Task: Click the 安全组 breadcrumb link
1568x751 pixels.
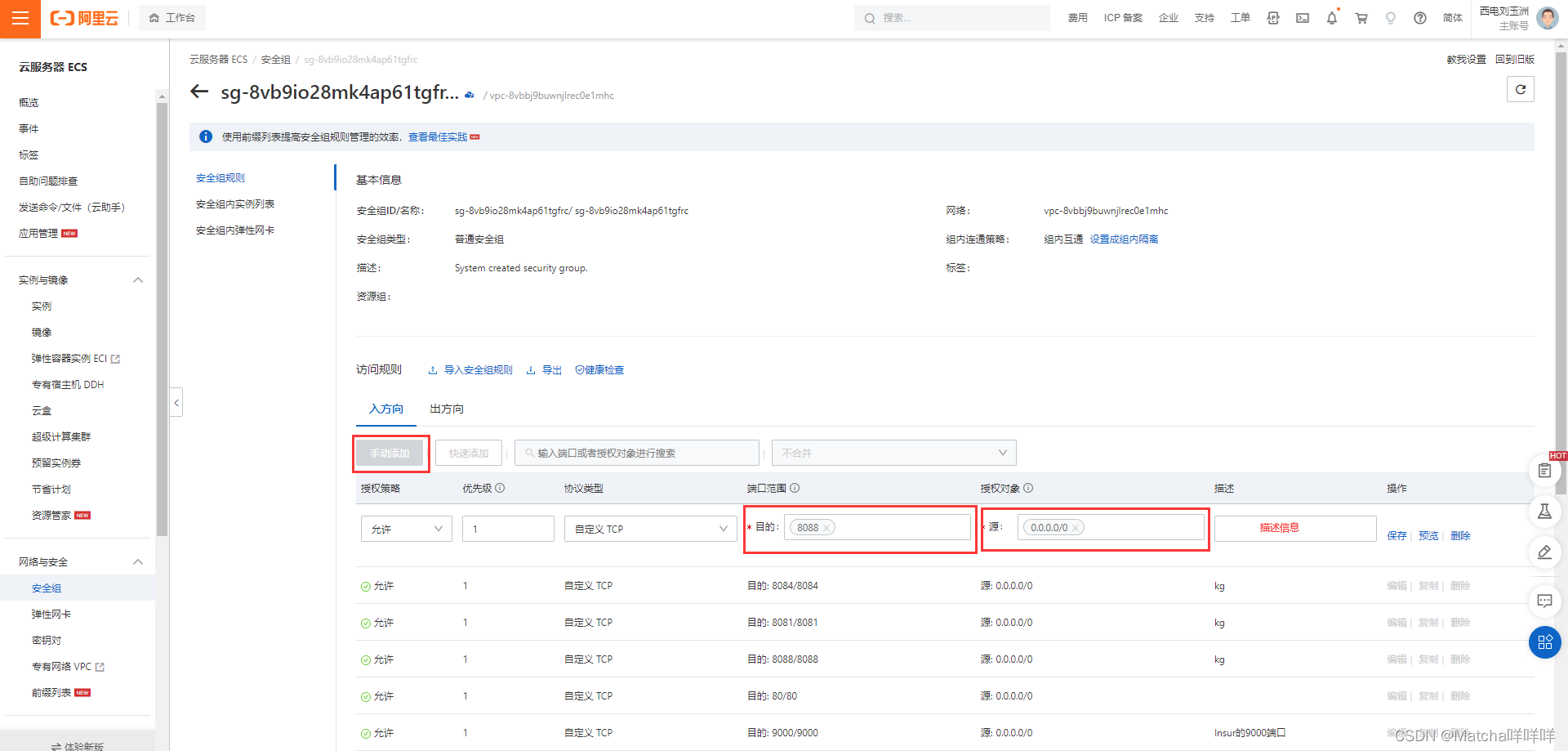Action: (x=276, y=60)
